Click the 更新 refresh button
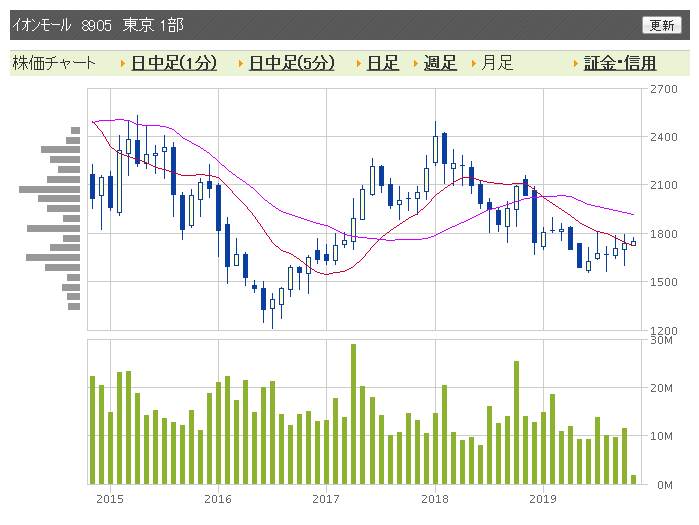699x525 pixels. click(662, 25)
